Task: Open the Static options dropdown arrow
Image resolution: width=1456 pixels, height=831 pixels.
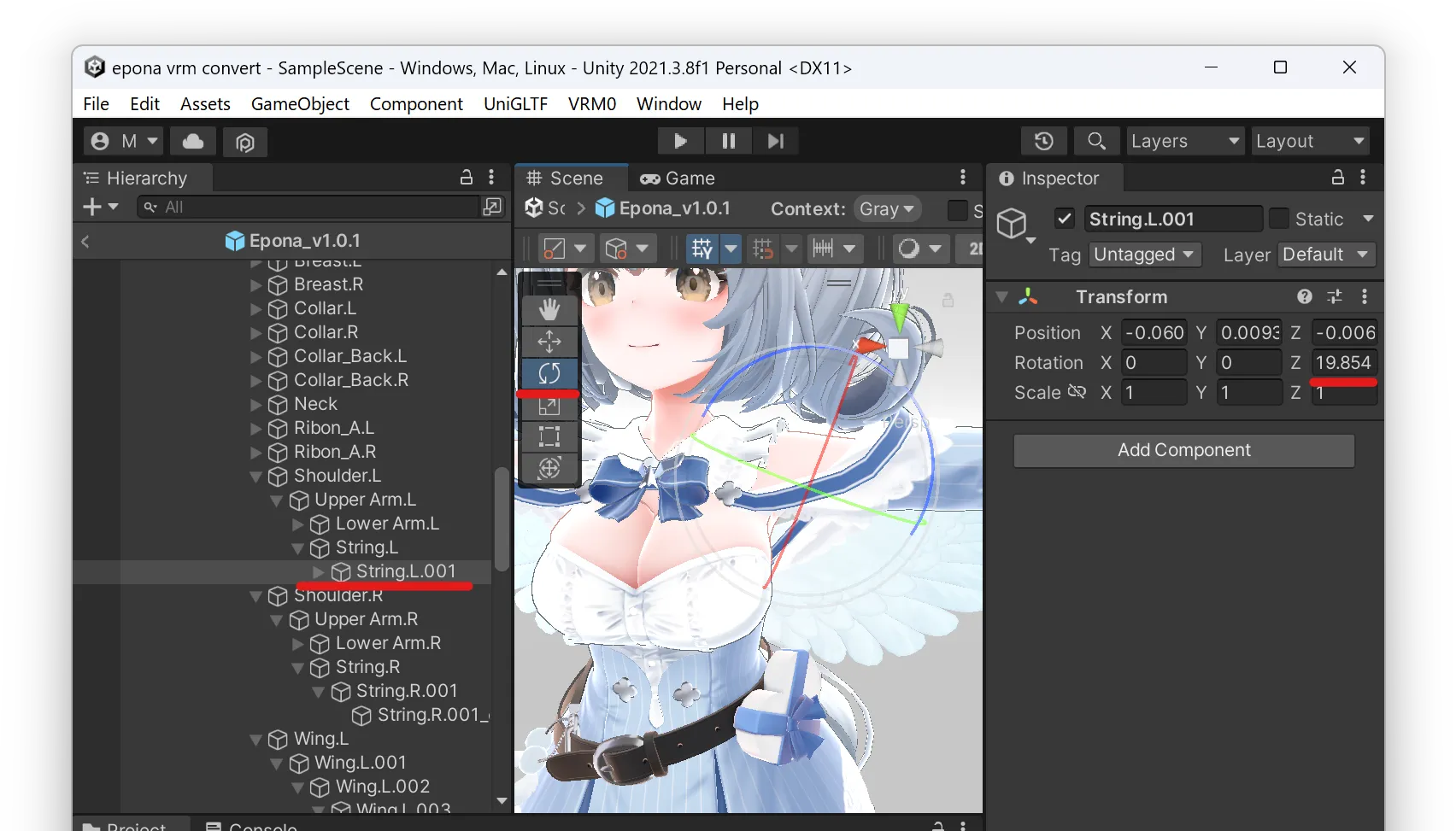Action: (1368, 219)
